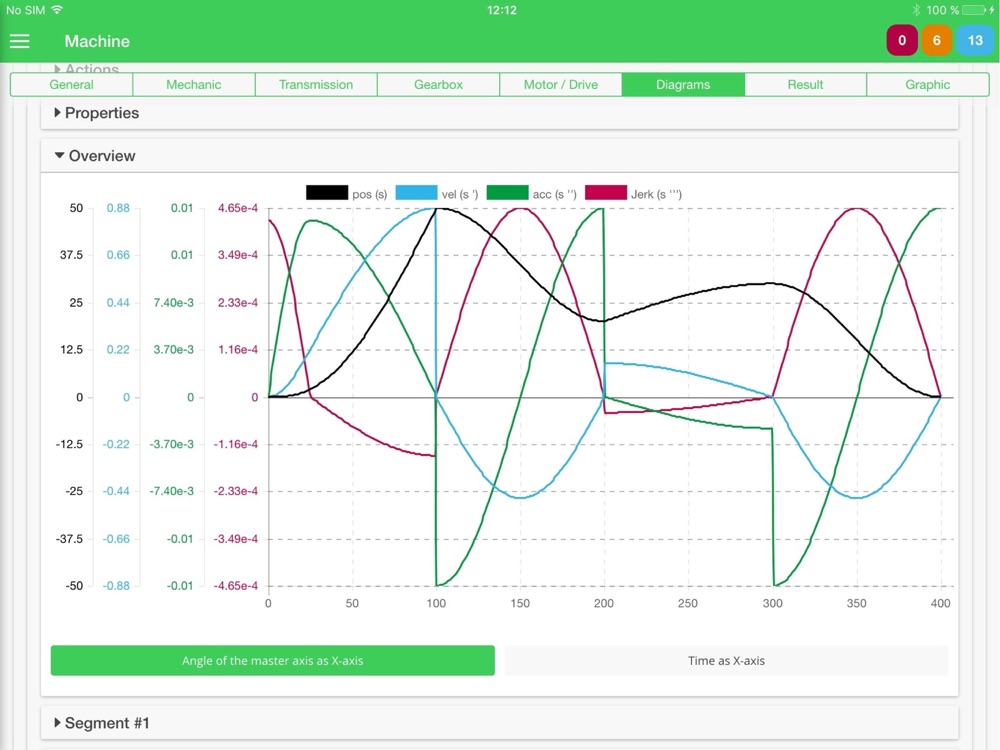Toggle the black pos (s) legend swatch
Image resolution: width=1000 pixels, height=750 pixels.
(x=327, y=193)
